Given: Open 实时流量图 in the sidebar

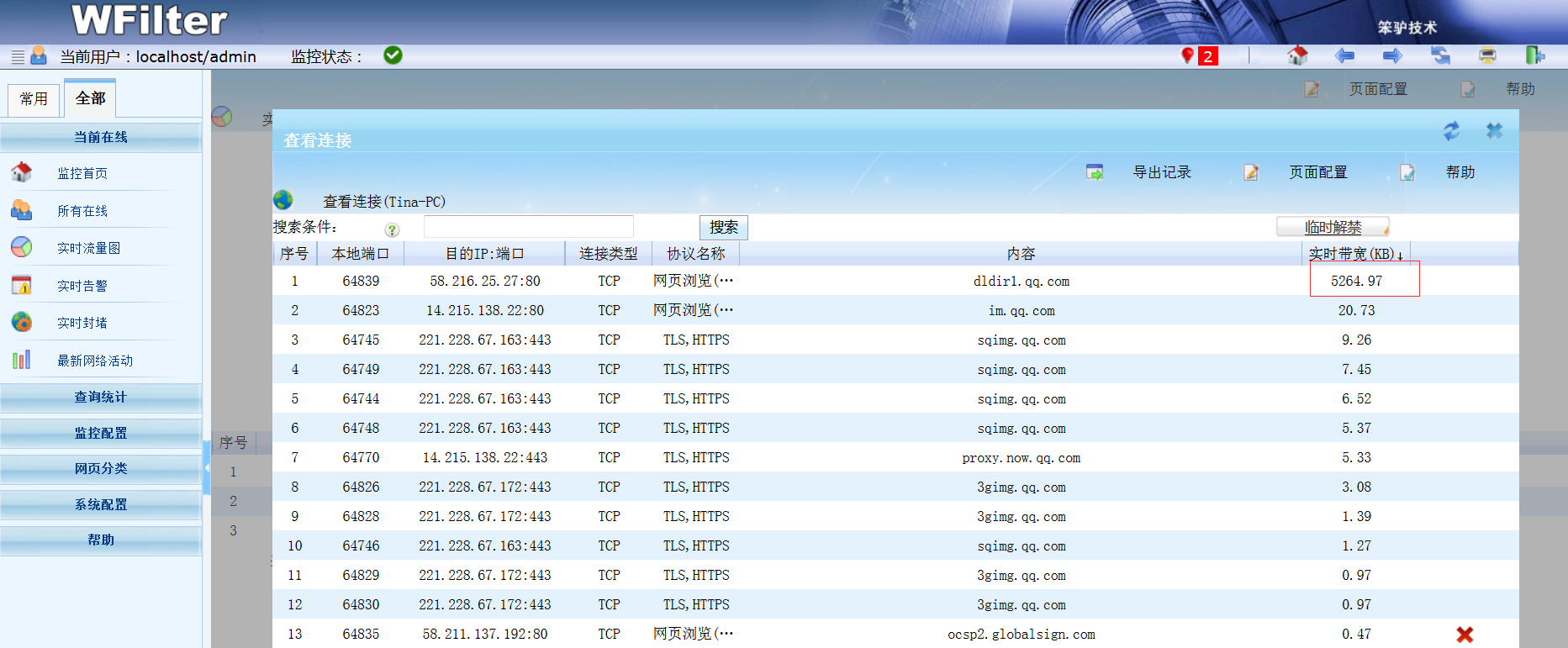Looking at the screenshot, I should click(x=88, y=248).
